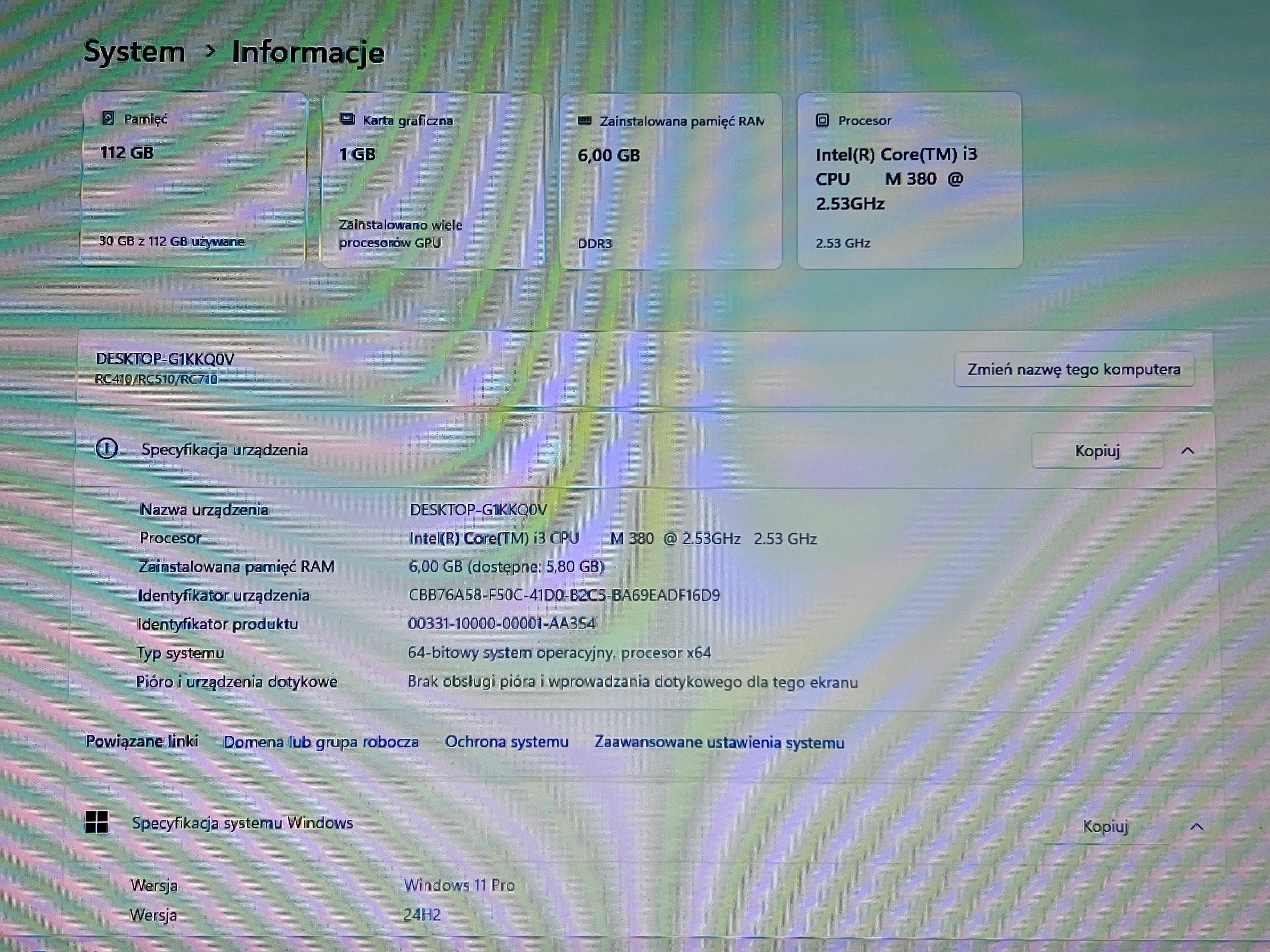Select device ID CBB76A58-F50C-41D0-B2C5-BA69EADF16D9
Viewport: 1270px width, 952px height.
coord(564,595)
